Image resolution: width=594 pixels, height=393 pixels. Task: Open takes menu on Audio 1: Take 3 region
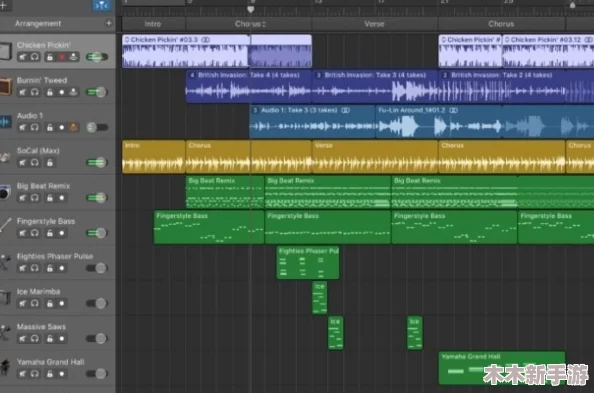pyautogui.click(x=255, y=110)
